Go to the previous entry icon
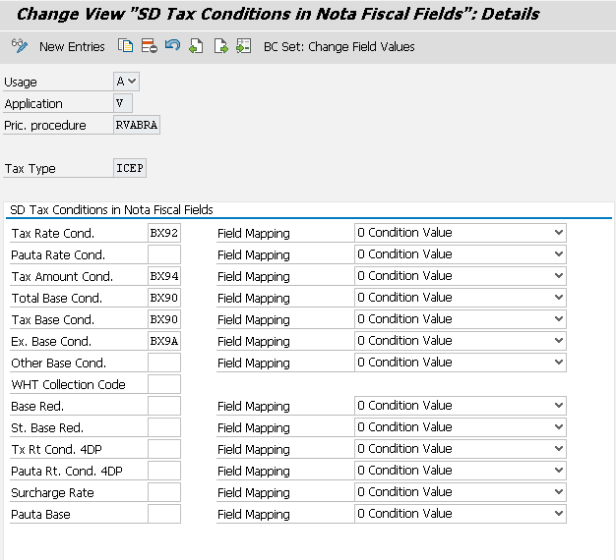This screenshot has height=560, width=616. click(x=196, y=46)
